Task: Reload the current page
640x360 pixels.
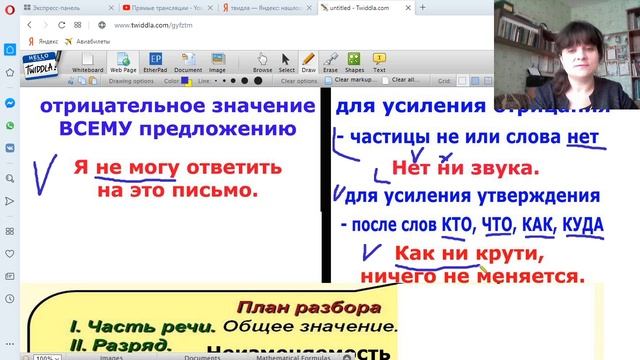Action: (61, 25)
